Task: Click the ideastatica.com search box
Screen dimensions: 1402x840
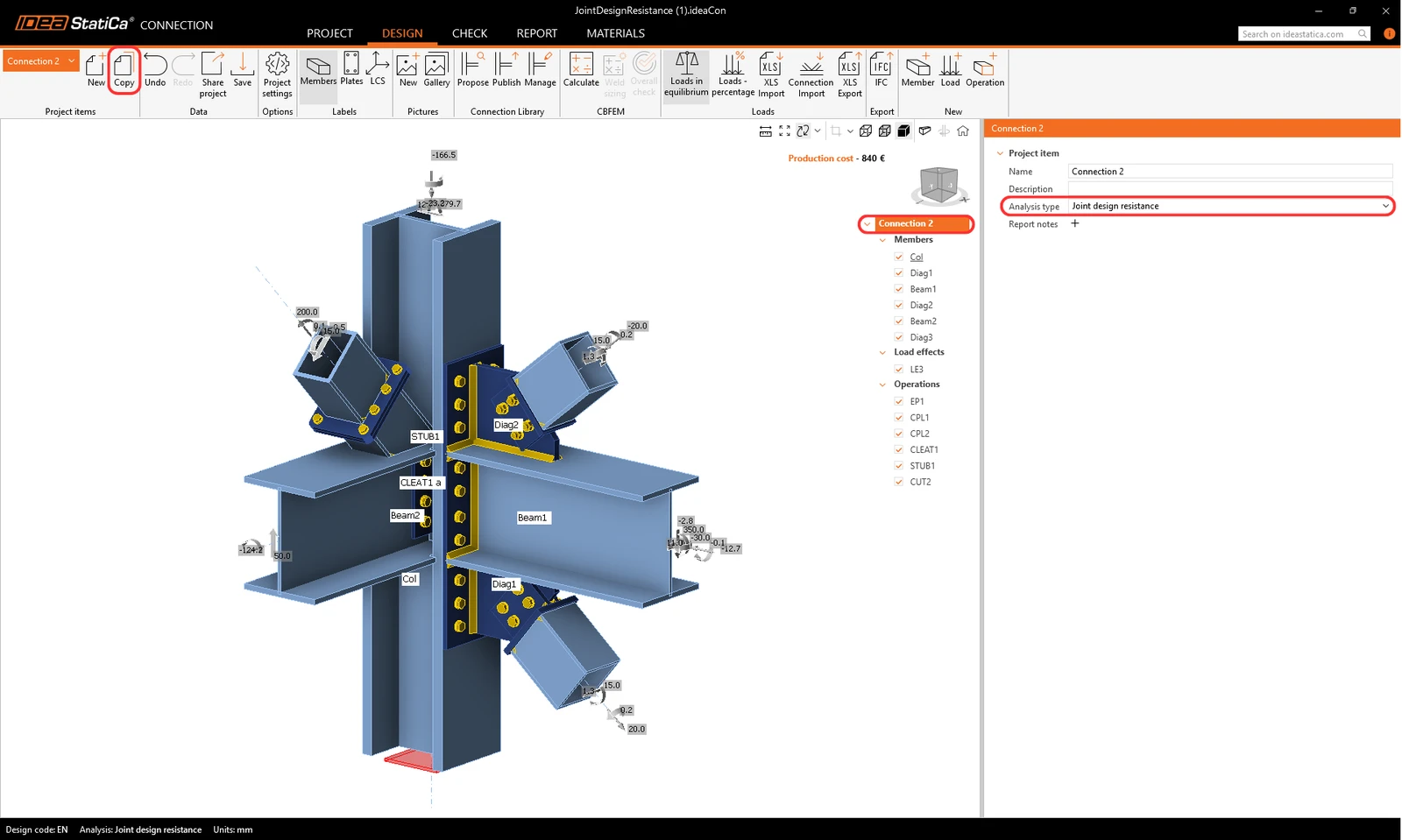Action: 1304,34
